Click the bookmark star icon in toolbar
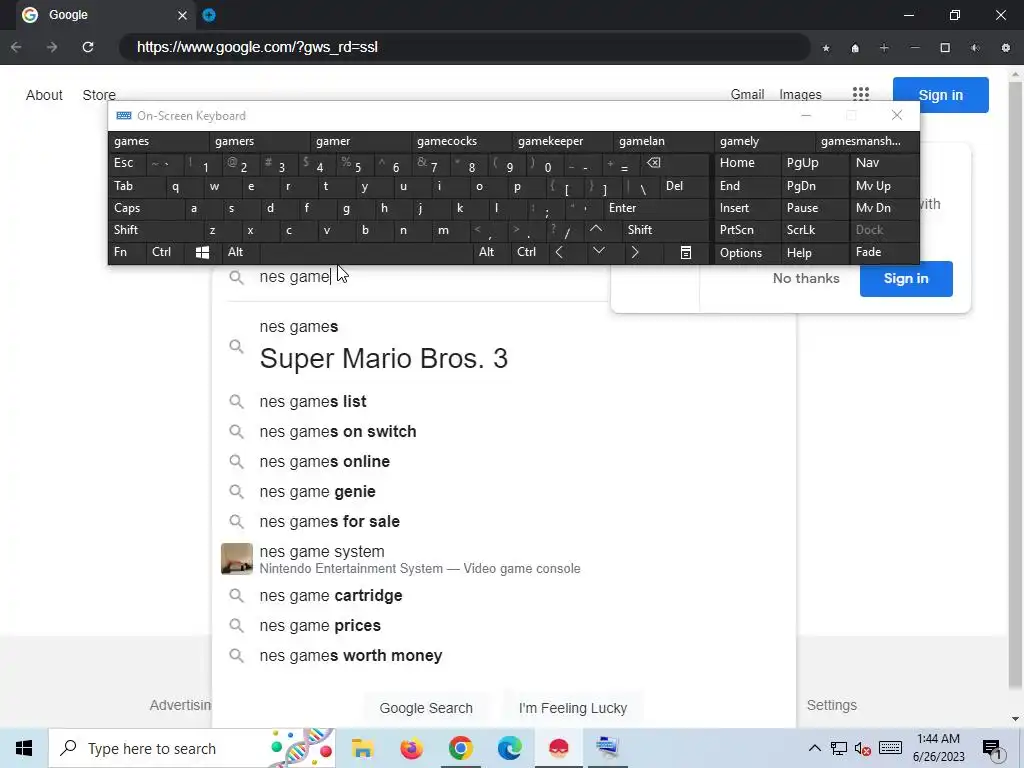Image resolution: width=1024 pixels, height=768 pixels. 826,48
